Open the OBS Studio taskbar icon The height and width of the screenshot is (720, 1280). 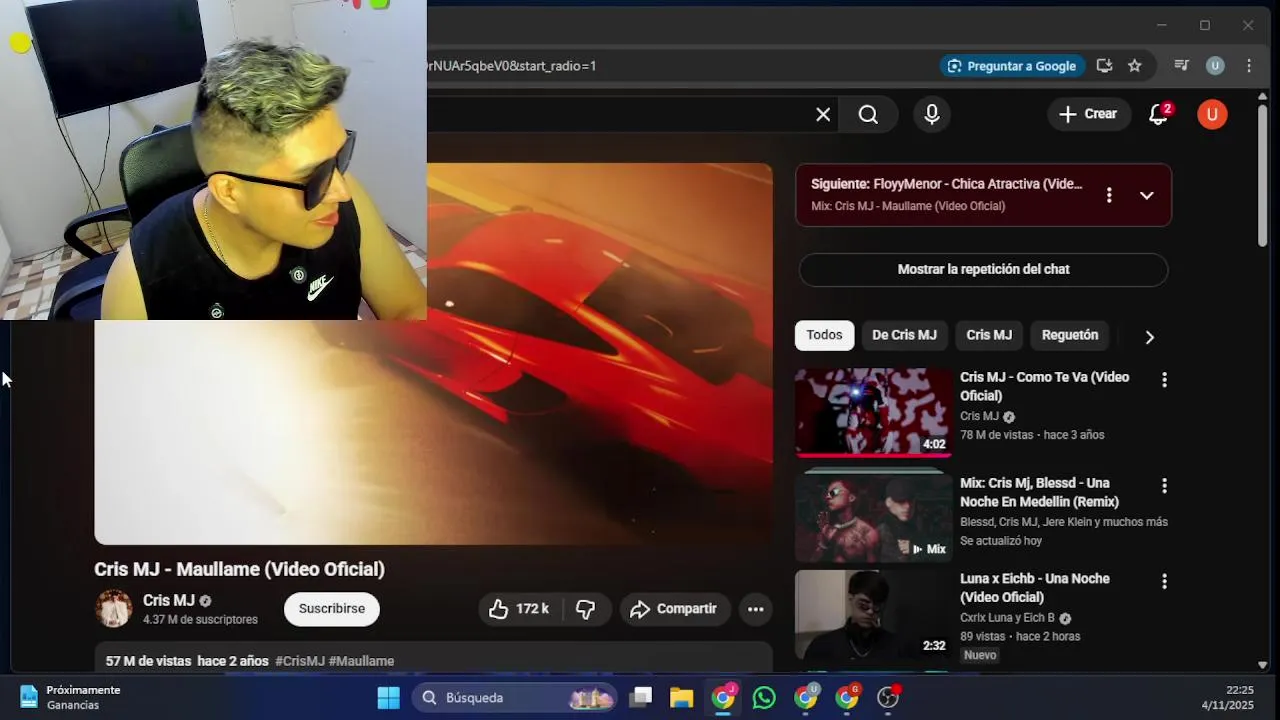click(888, 697)
